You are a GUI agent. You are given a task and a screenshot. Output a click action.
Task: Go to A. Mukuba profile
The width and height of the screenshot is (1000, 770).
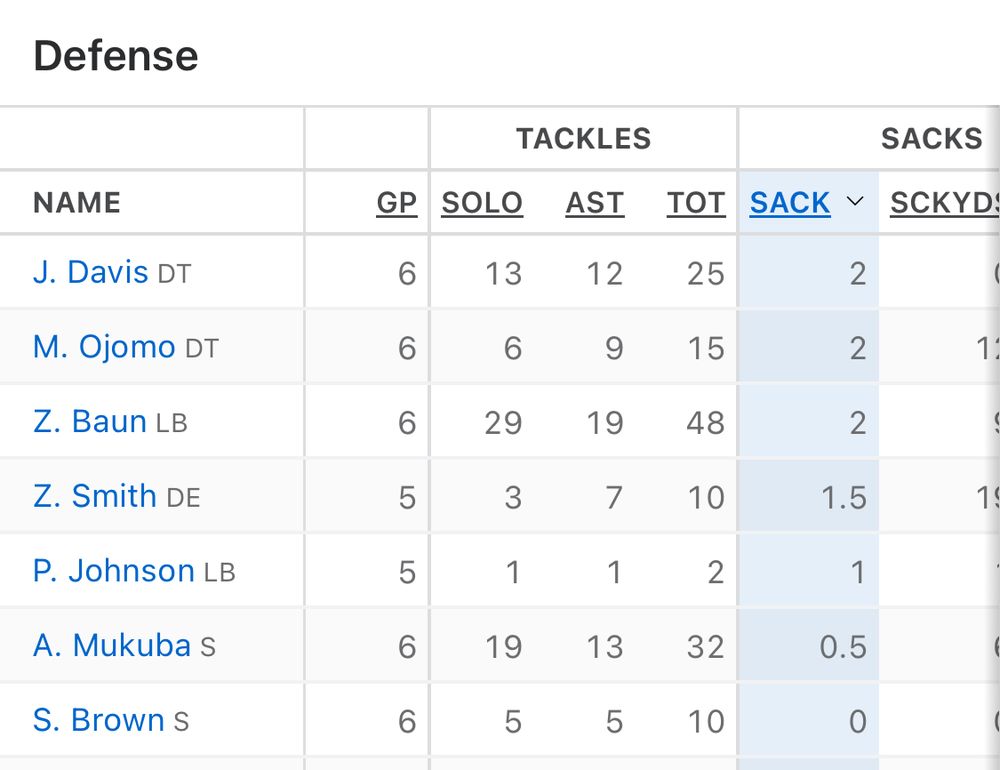point(112,646)
